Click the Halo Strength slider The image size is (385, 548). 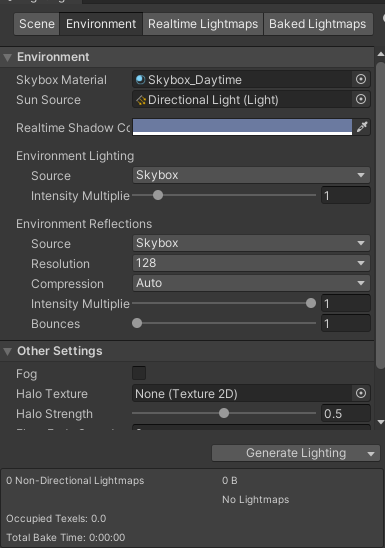(x=224, y=413)
